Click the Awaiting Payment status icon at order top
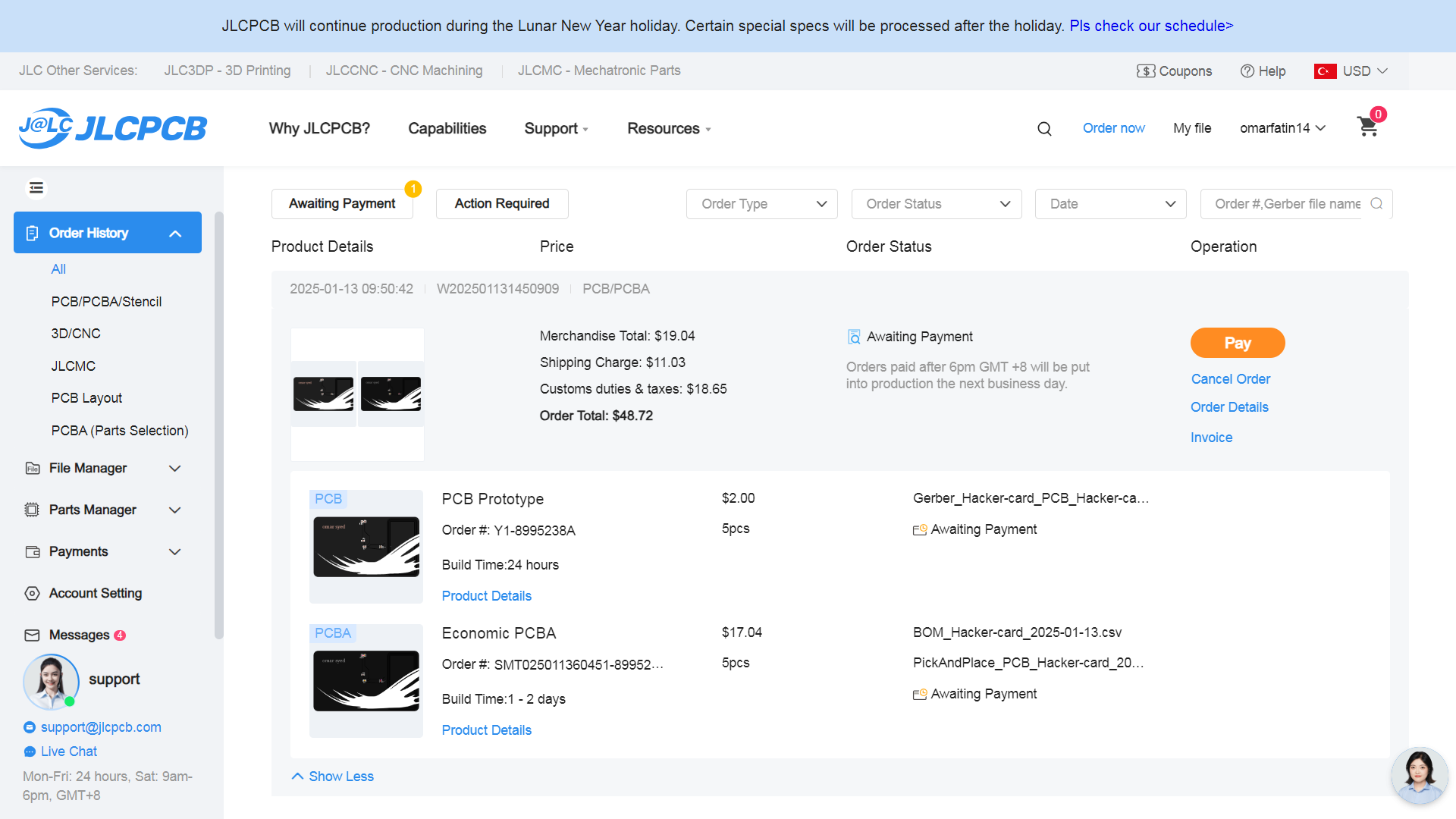1456x819 pixels. tap(854, 337)
